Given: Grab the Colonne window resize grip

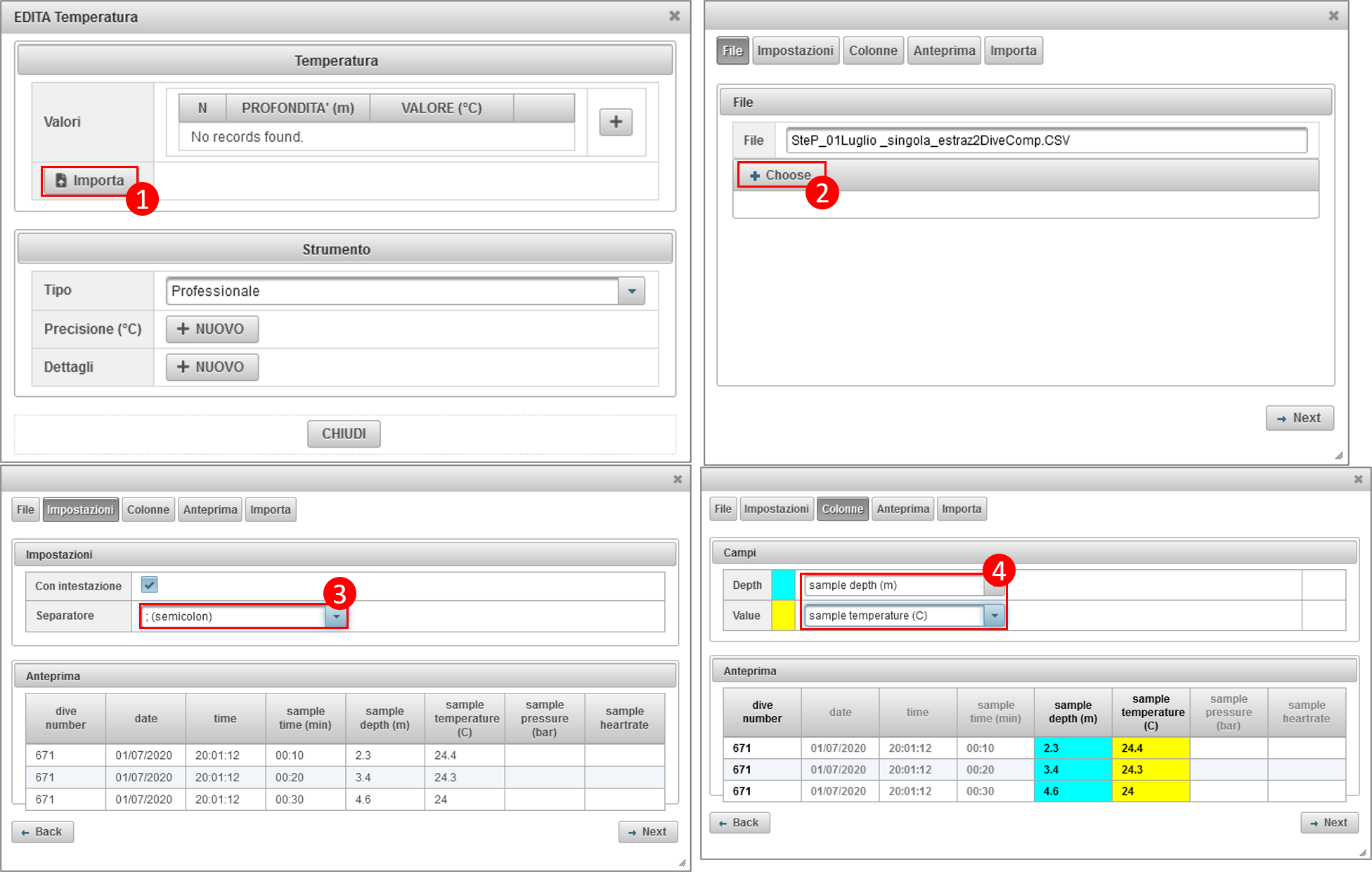Looking at the screenshot, I should click(1363, 852).
